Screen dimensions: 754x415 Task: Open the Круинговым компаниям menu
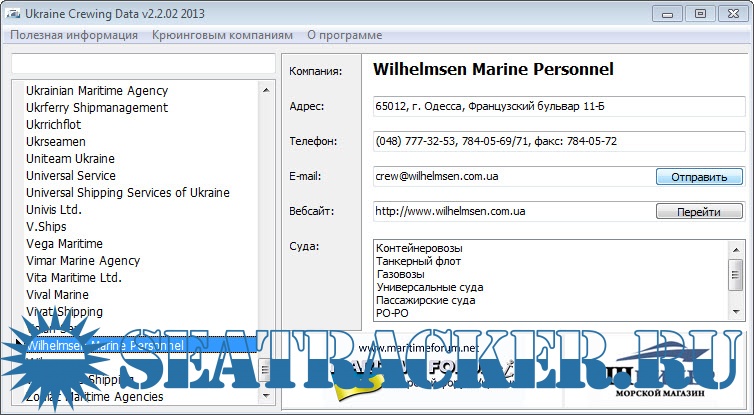(x=222, y=35)
